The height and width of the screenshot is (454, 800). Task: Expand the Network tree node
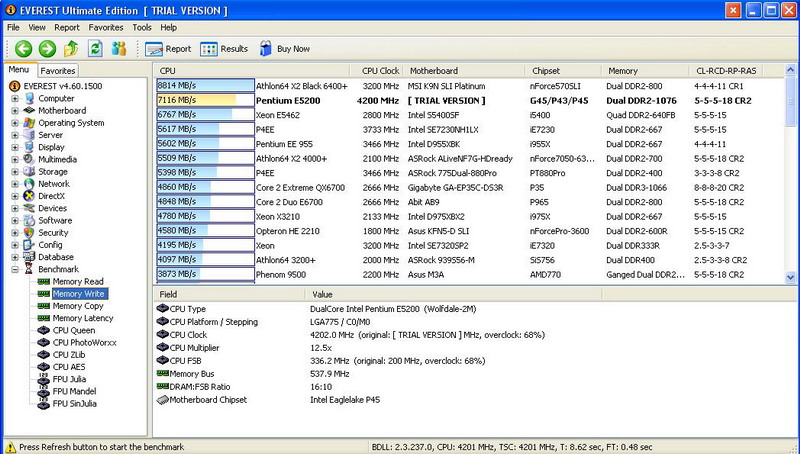pos(15,184)
